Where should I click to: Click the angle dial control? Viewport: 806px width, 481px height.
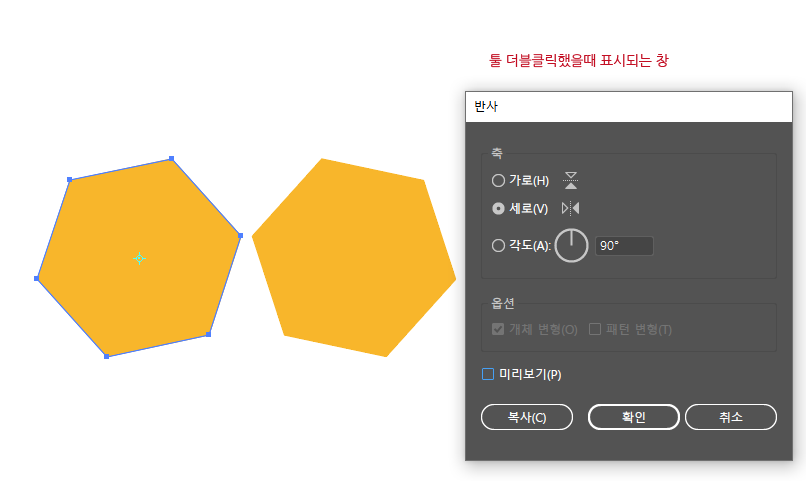coord(571,246)
